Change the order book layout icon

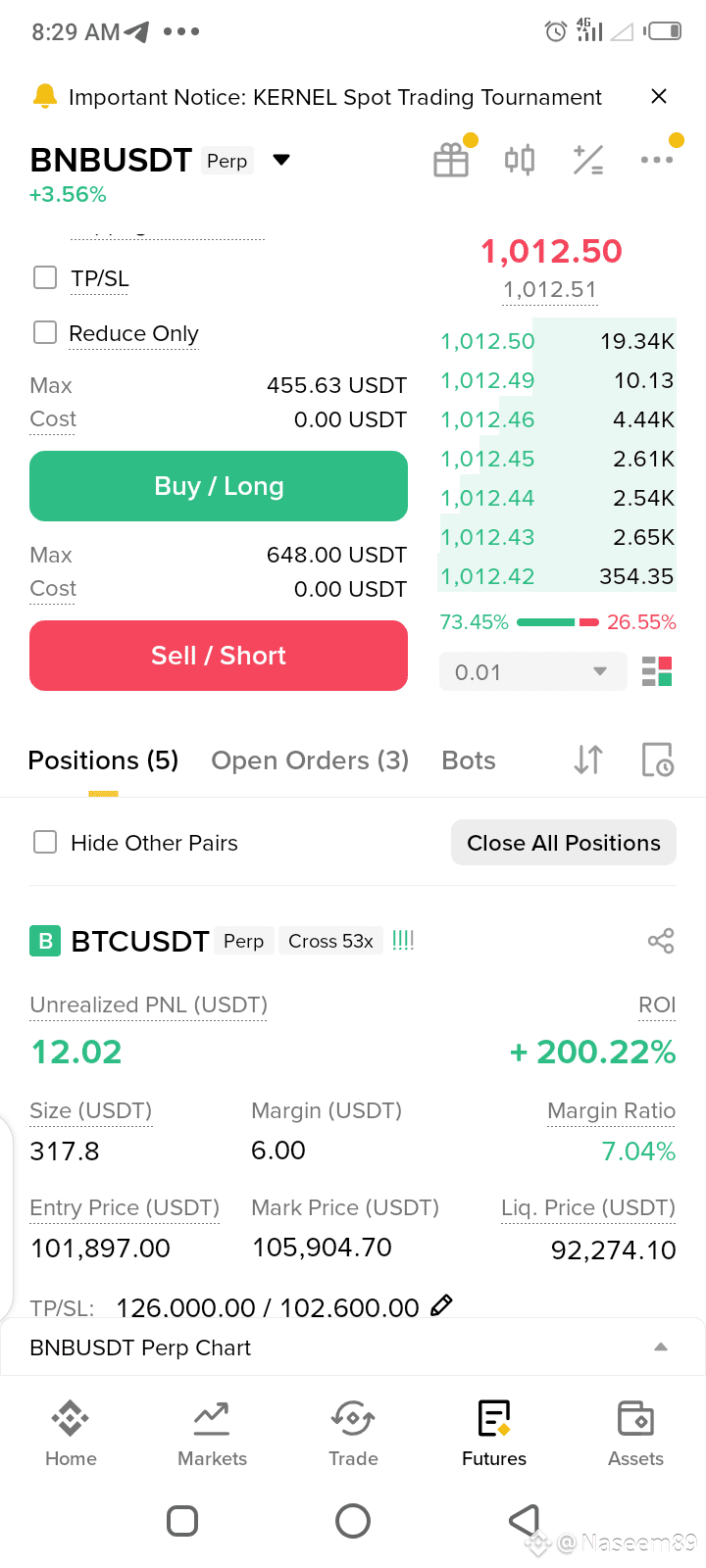click(x=657, y=672)
